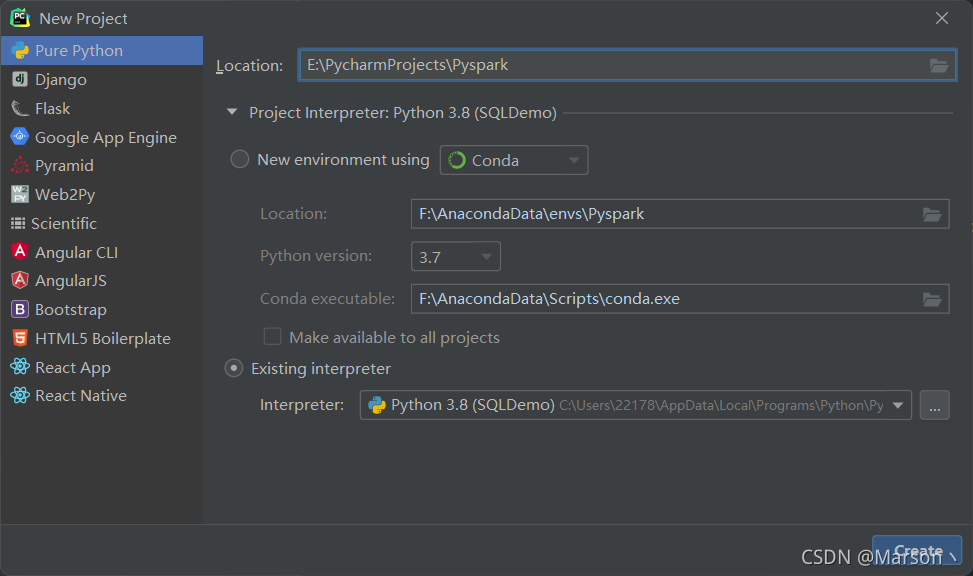Open the Conda environment type dropdown

pyautogui.click(x=514, y=160)
